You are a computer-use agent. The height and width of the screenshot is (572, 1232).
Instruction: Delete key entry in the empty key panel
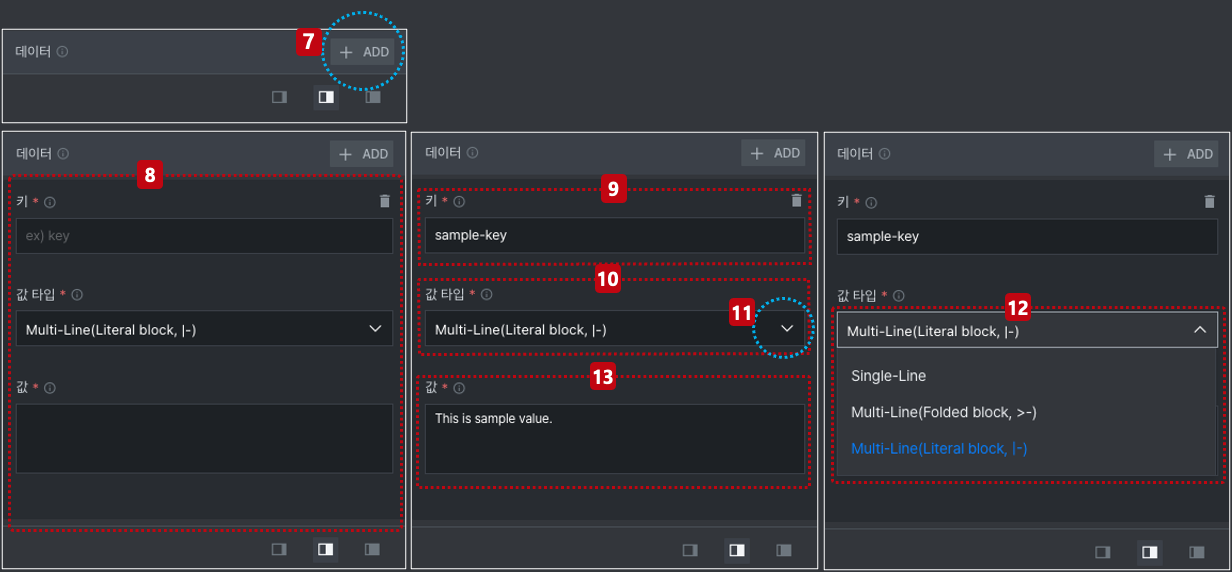(x=385, y=201)
